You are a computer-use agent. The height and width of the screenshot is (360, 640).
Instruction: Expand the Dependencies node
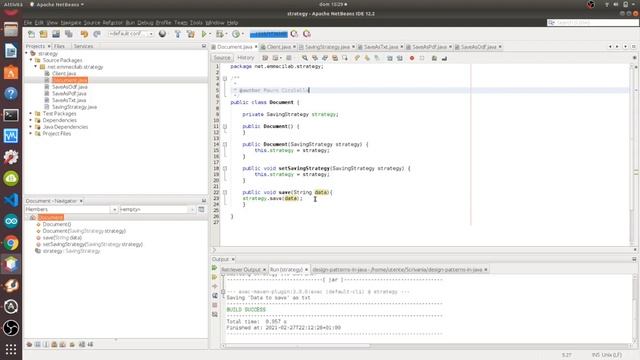[31, 120]
